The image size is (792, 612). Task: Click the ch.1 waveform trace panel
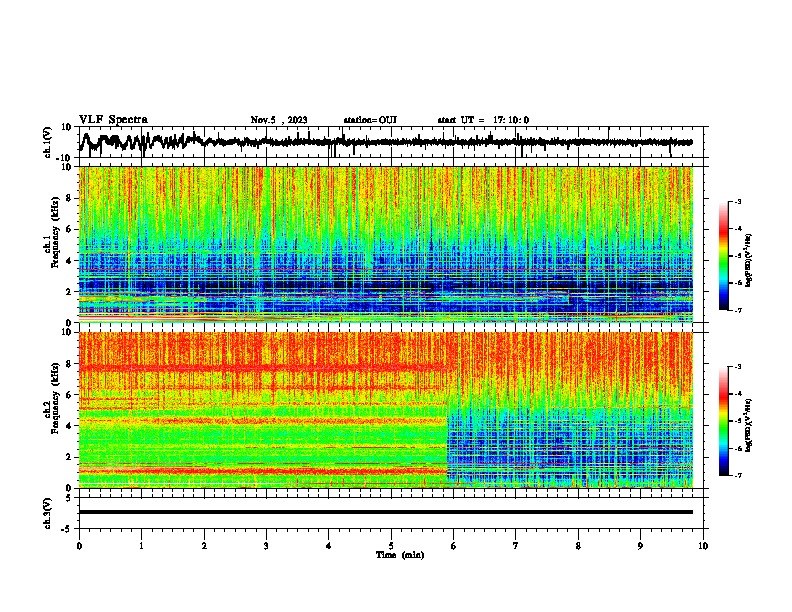(x=393, y=142)
